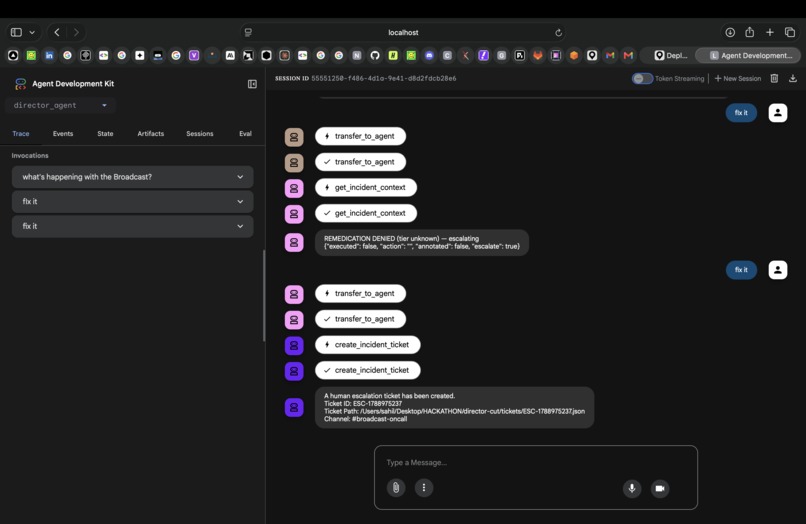Attach a file with paperclip icon

(x=396, y=487)
